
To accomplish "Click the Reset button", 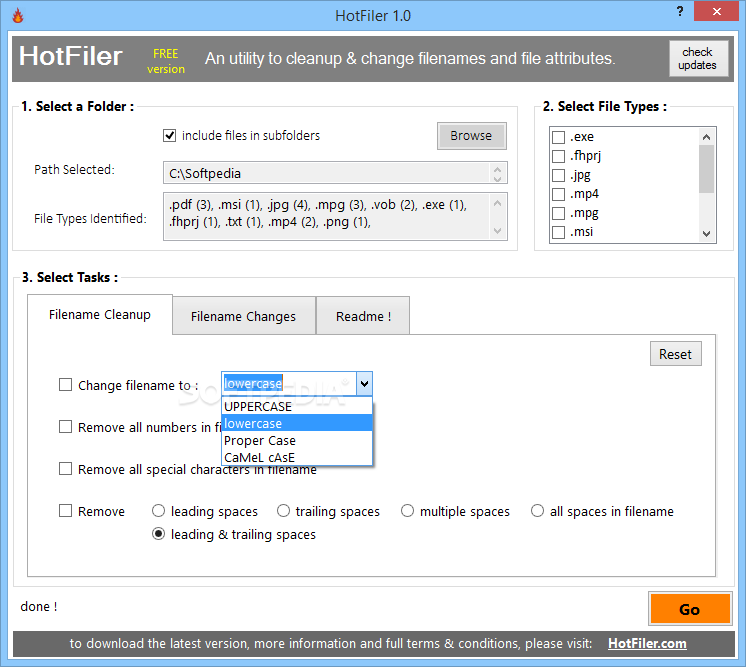I will 675,354.
